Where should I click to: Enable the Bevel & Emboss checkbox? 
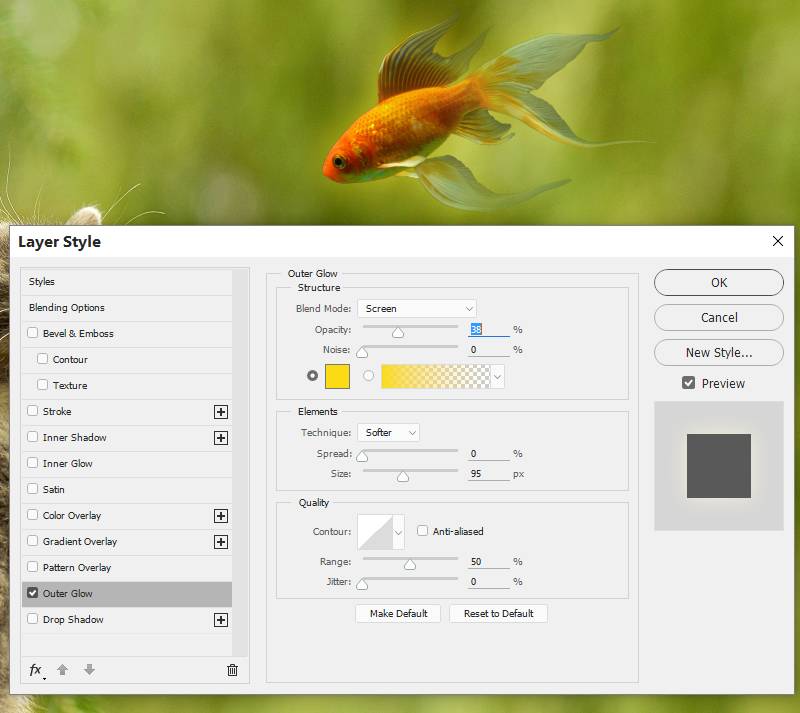[x=33, y=334]
